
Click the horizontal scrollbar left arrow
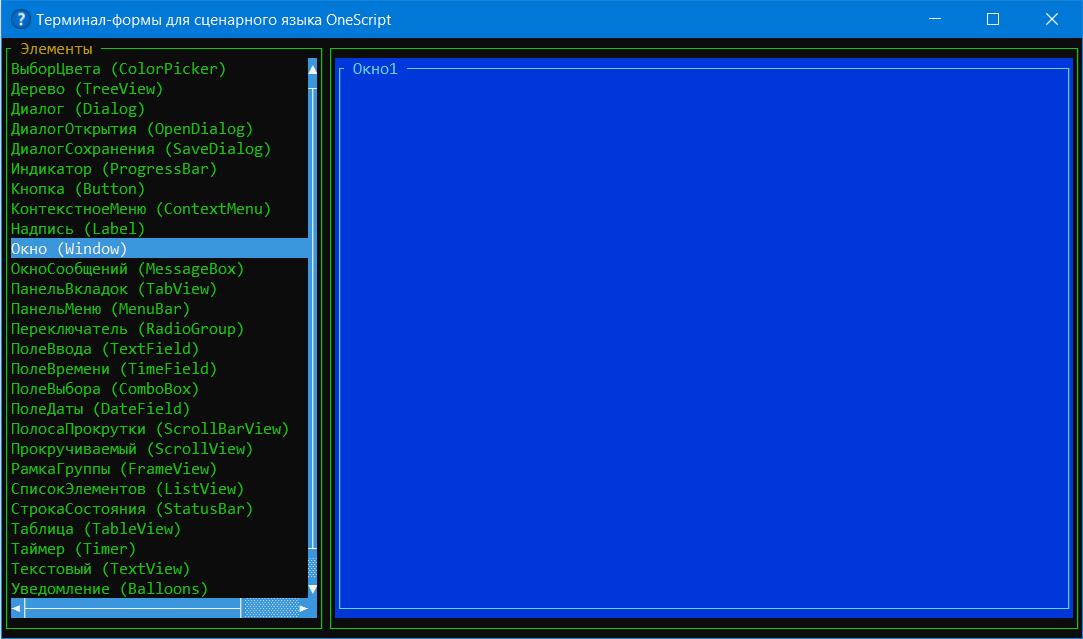(16, 607)
